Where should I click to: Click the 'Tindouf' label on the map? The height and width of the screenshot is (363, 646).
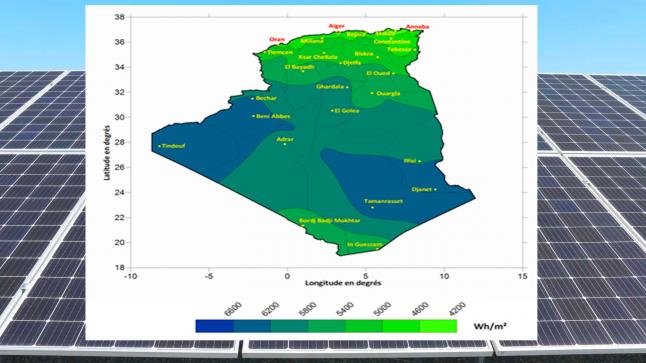173,146
